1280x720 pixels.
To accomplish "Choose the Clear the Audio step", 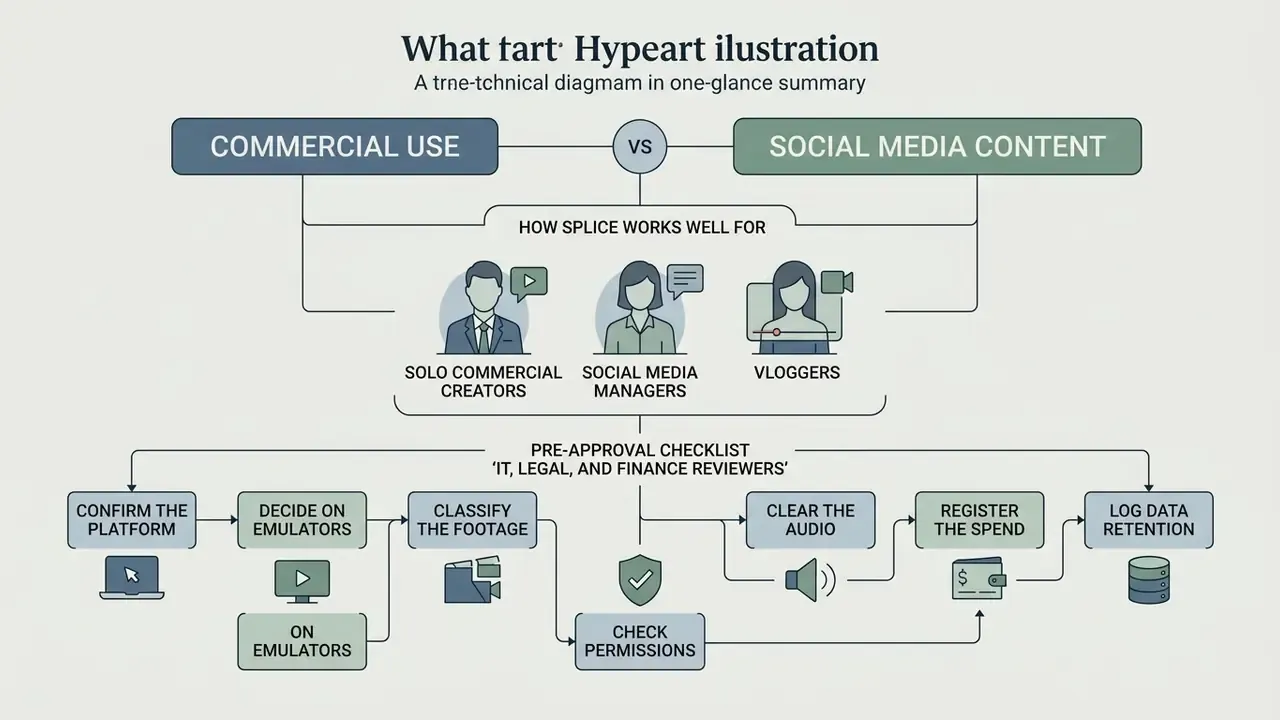I will point(811,520).
